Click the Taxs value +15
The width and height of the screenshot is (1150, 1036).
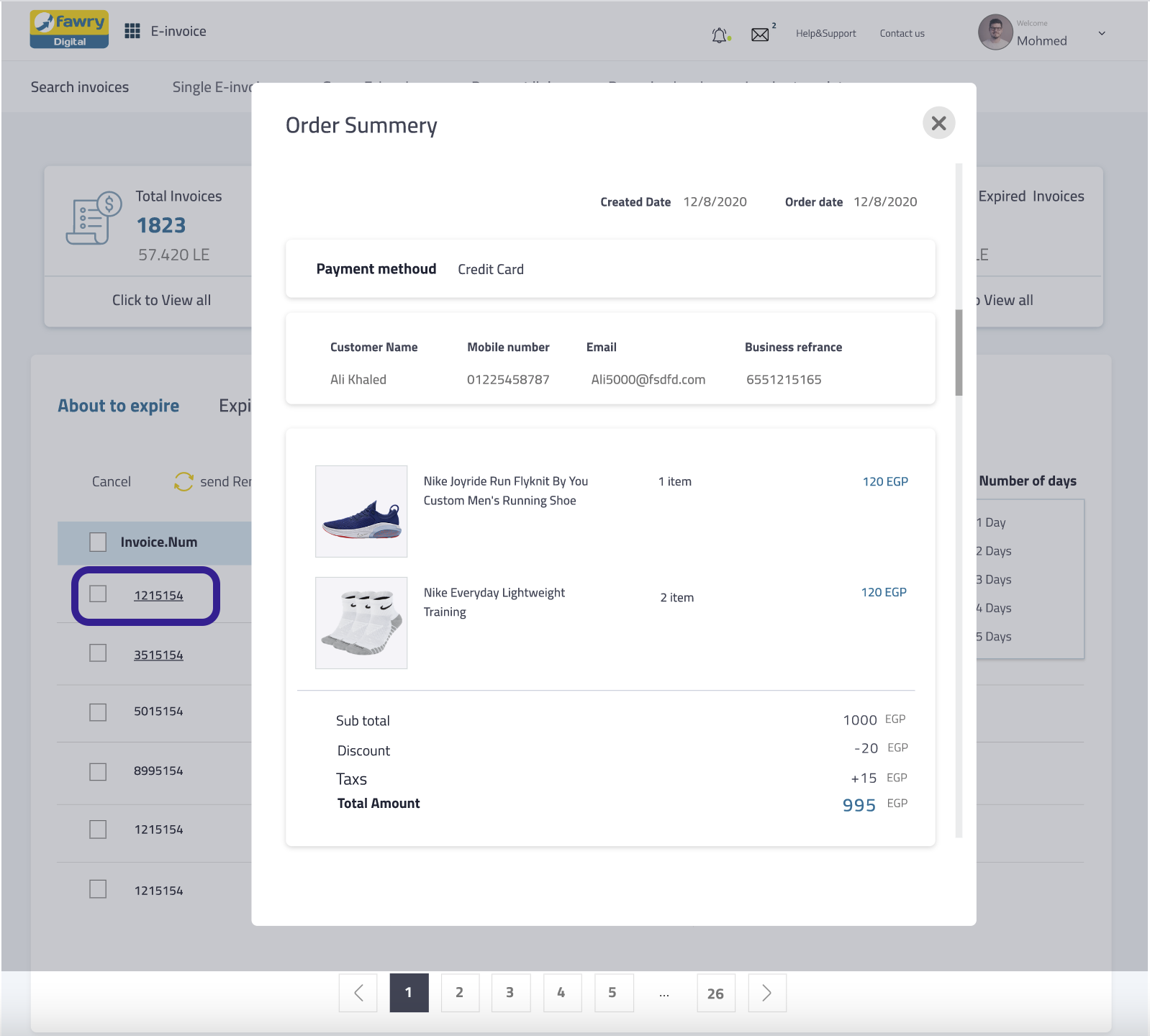pyautogui.click(x=864, y=778)
